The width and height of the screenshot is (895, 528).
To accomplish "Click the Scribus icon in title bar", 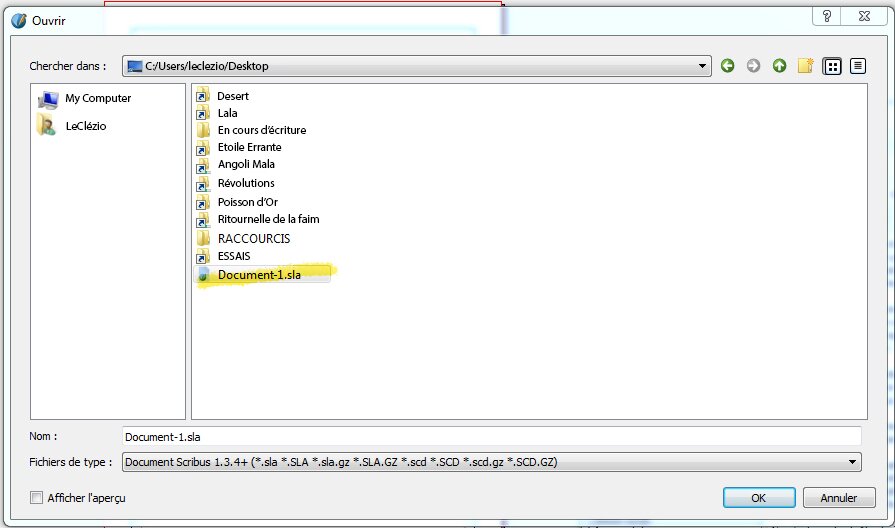I will click(x=19, y=21).
